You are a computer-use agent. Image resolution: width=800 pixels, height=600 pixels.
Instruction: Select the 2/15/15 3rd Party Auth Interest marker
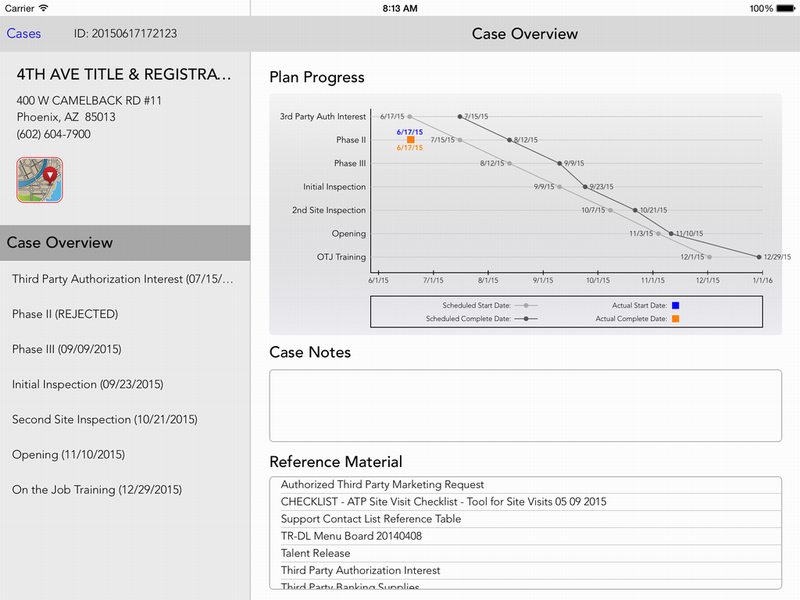(458, 116)
